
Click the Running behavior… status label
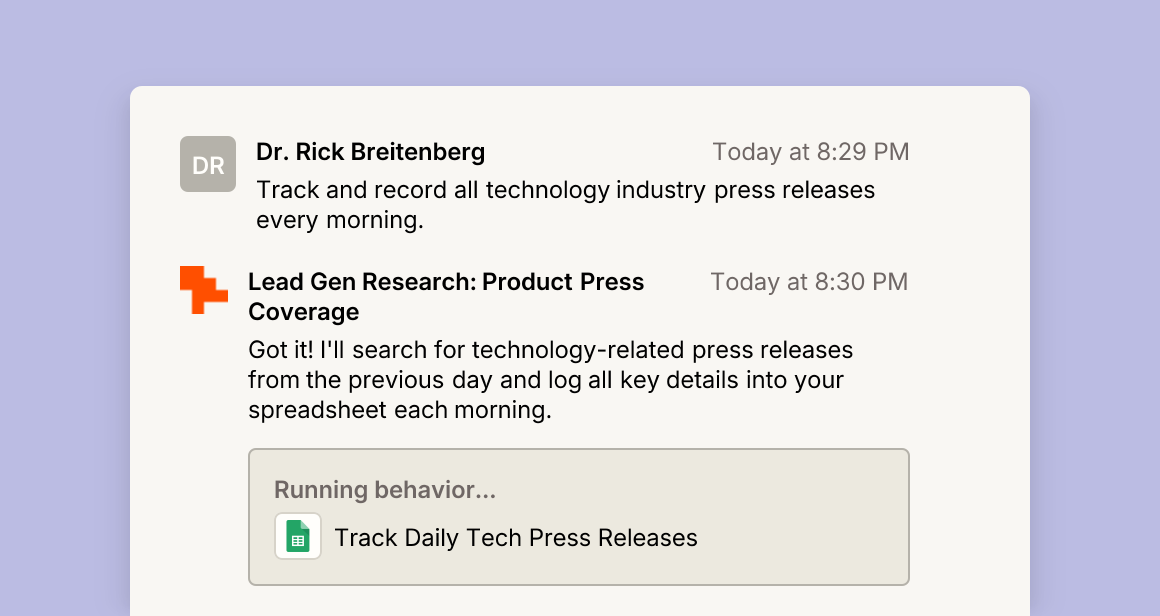pos(385,490)
